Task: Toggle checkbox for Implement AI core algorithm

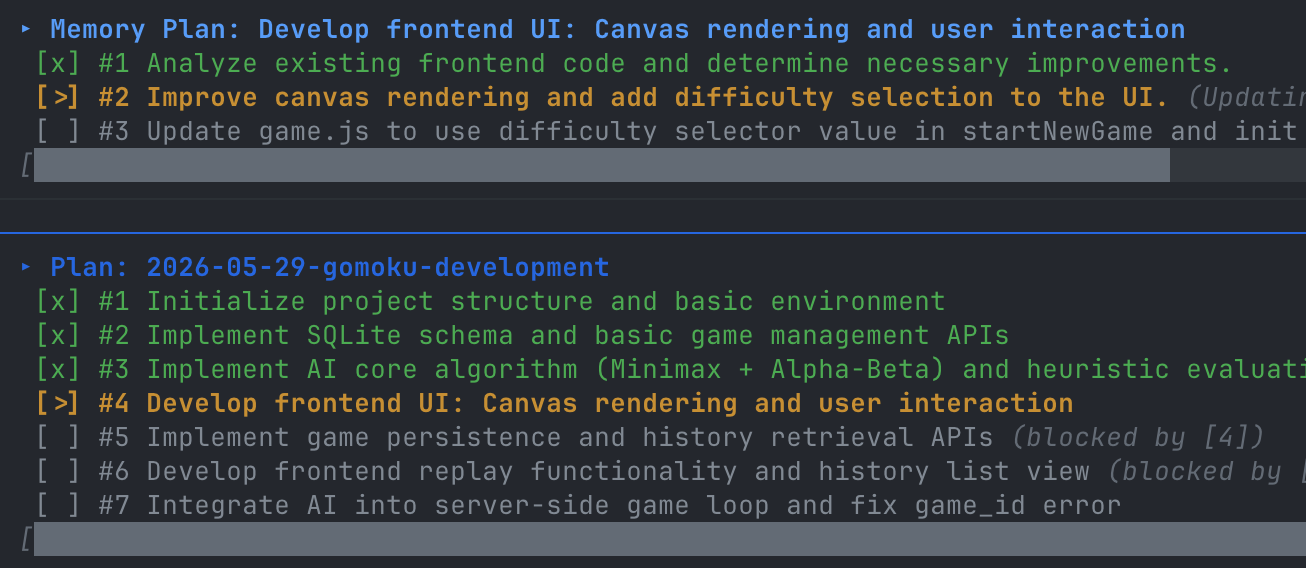Action: [x=58, y=370]
